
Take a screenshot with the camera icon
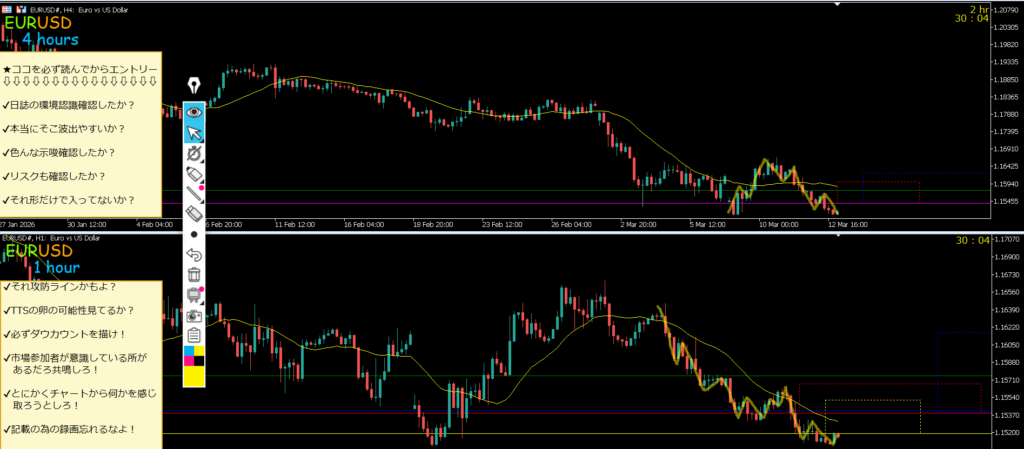194,315
